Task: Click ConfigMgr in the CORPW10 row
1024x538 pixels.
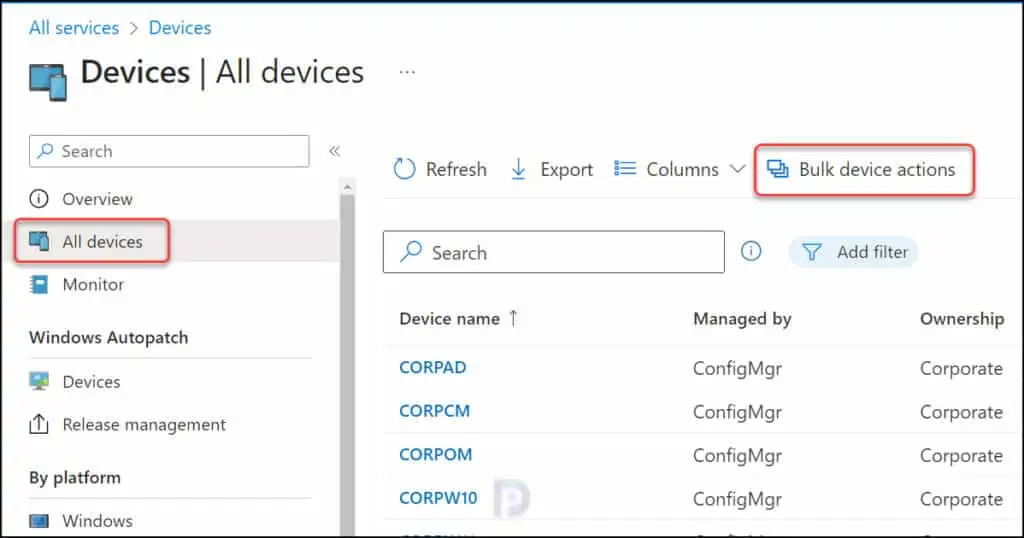Action: coord(737,499)
